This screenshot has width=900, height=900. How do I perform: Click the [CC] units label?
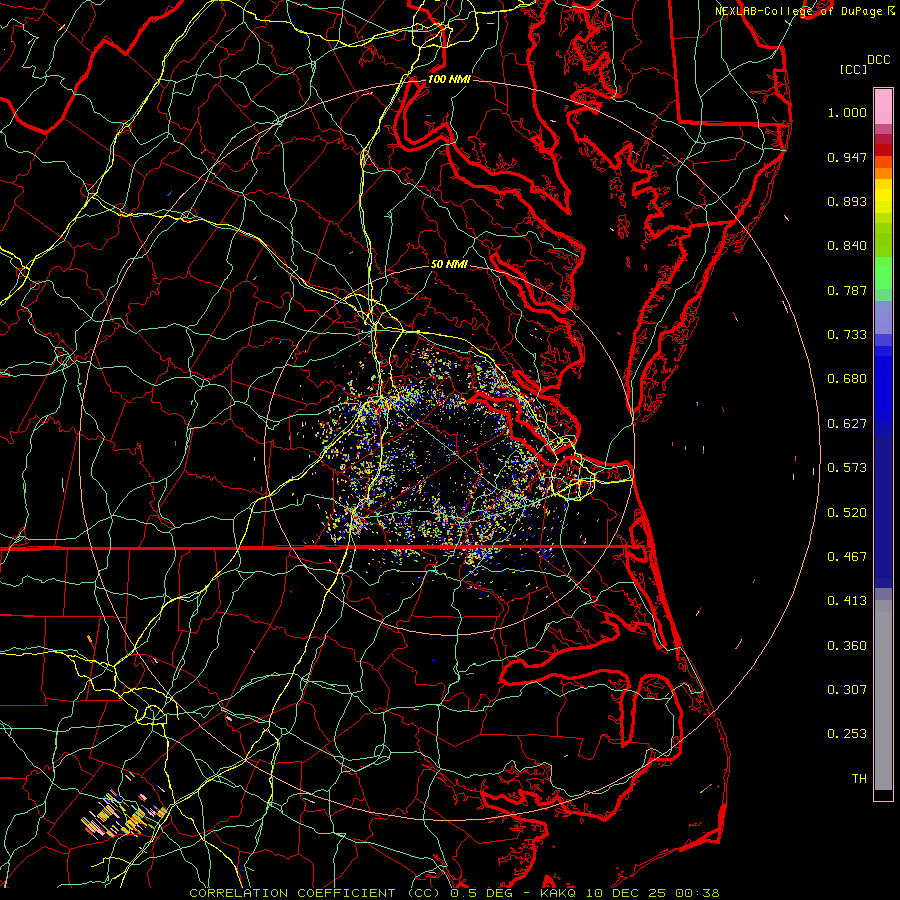854,69
